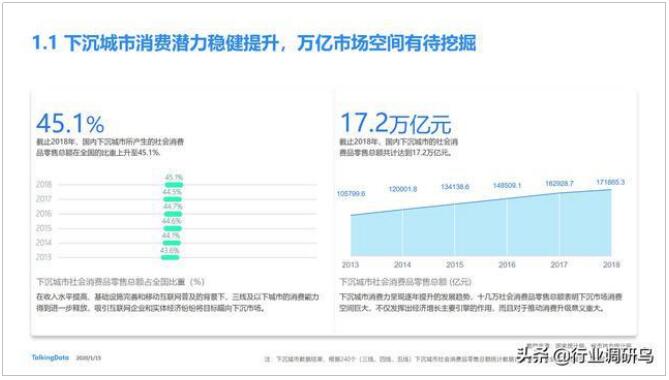Image resolution: width=669 pixels, height=380 pixels.
Task: Click the 2015 green bar marker
Action: 172,228
